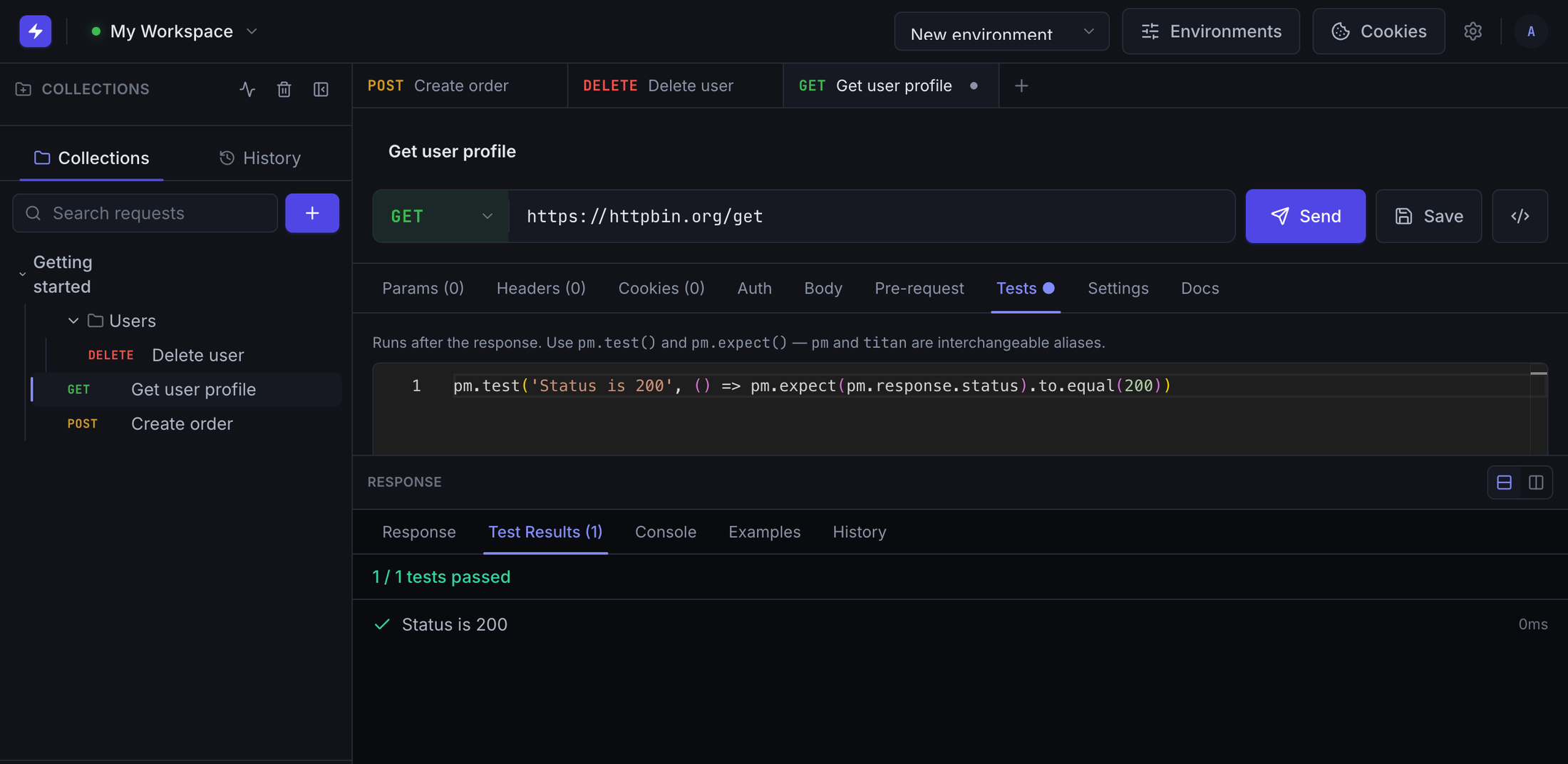Open the Params (0) tab

click(423, 288)
